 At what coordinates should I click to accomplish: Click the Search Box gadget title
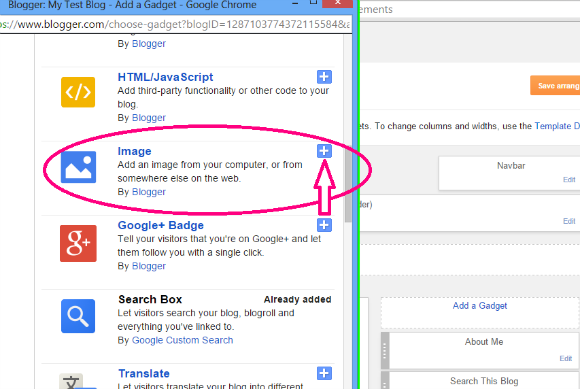tap(150, 299)
